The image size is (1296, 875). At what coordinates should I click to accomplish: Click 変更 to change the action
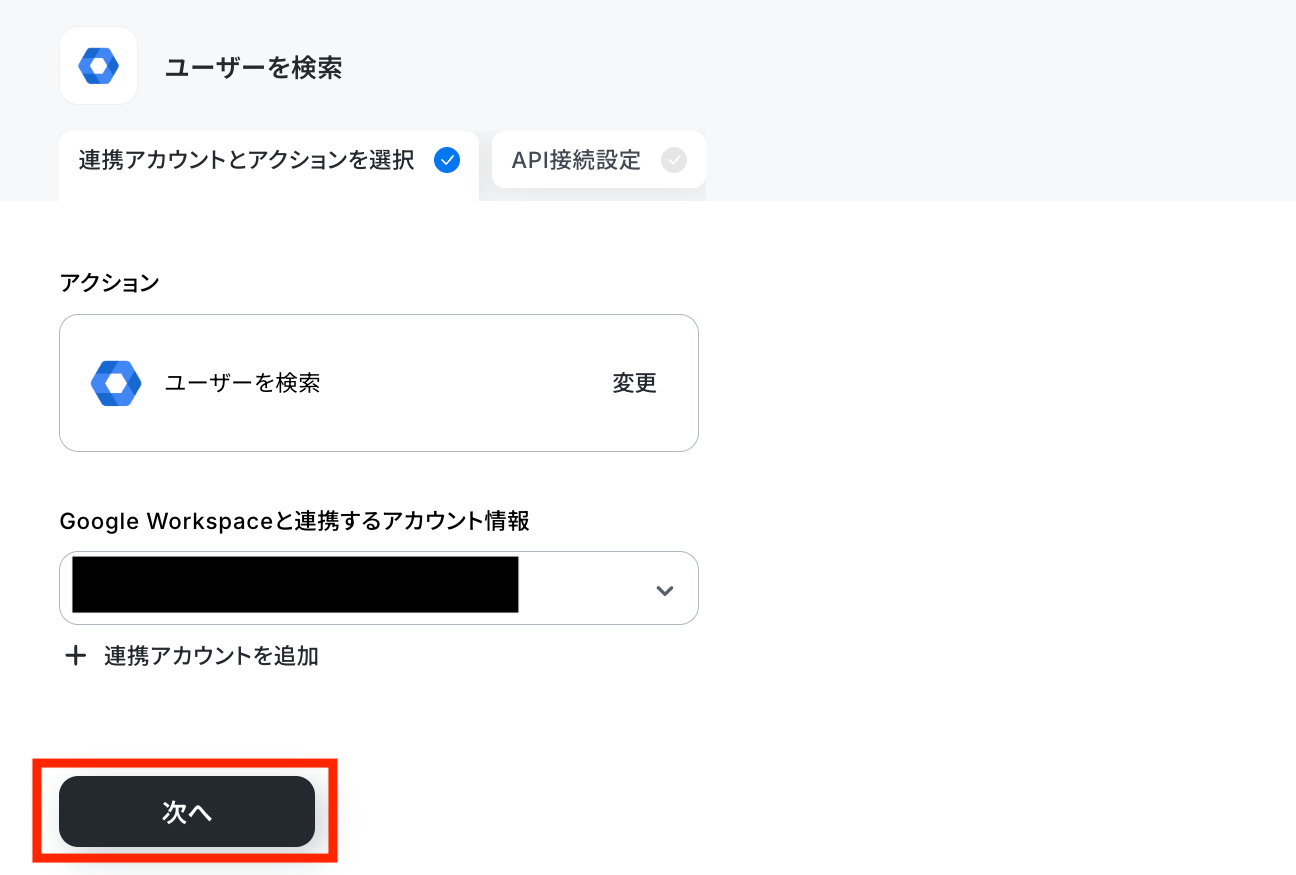(x=635, y=383)
